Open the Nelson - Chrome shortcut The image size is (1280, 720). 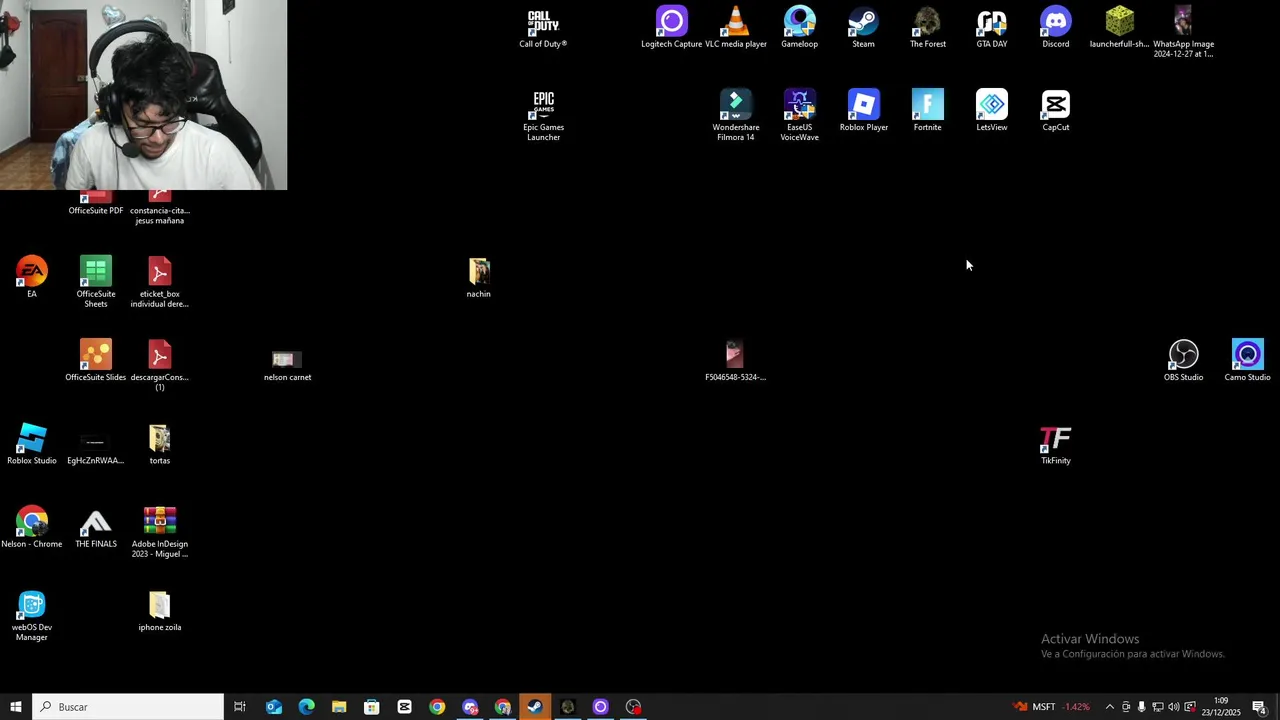(32, 527)
